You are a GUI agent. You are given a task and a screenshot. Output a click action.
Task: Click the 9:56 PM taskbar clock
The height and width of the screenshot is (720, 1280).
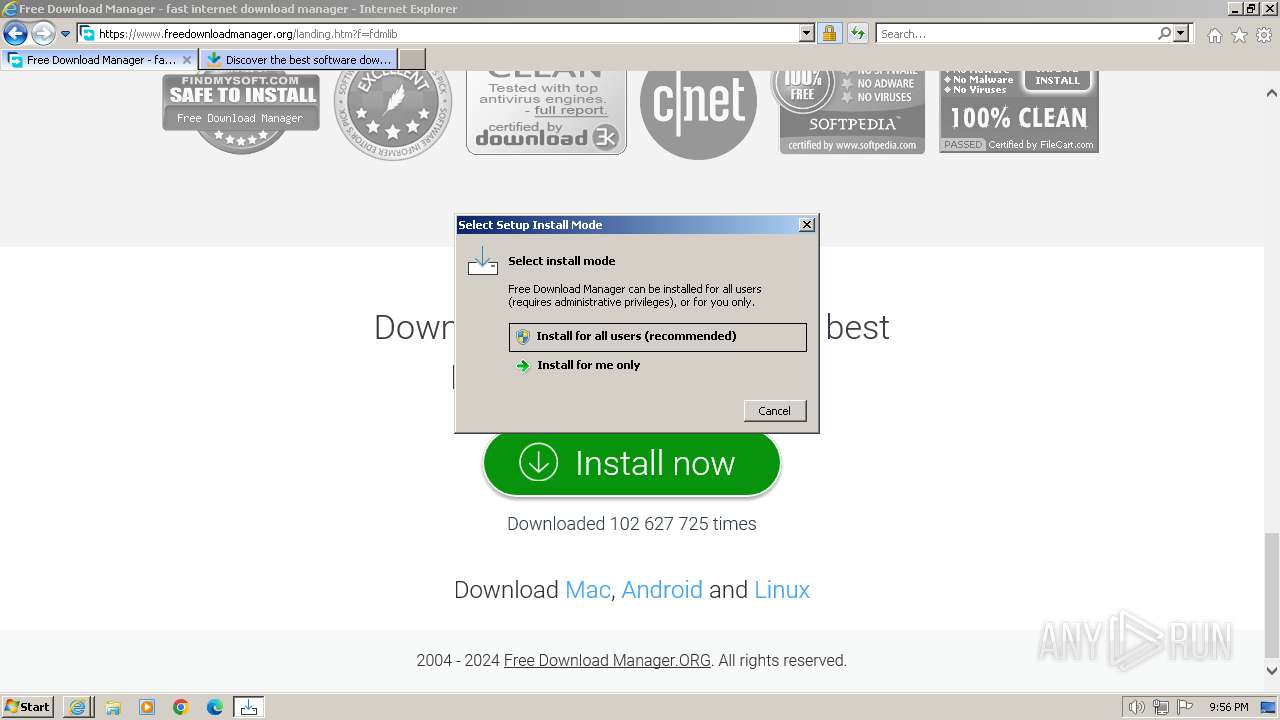coord(1229,707)
